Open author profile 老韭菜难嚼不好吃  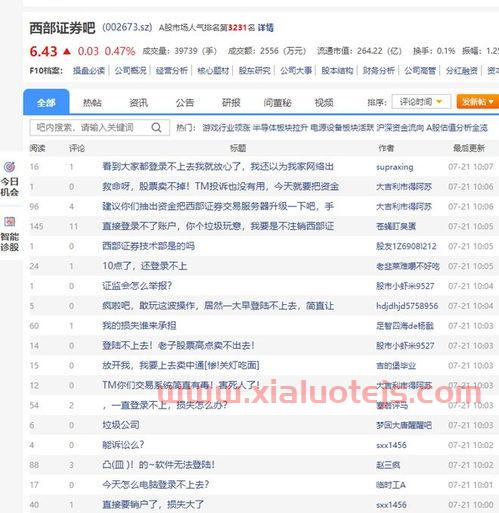click(408, 266)
